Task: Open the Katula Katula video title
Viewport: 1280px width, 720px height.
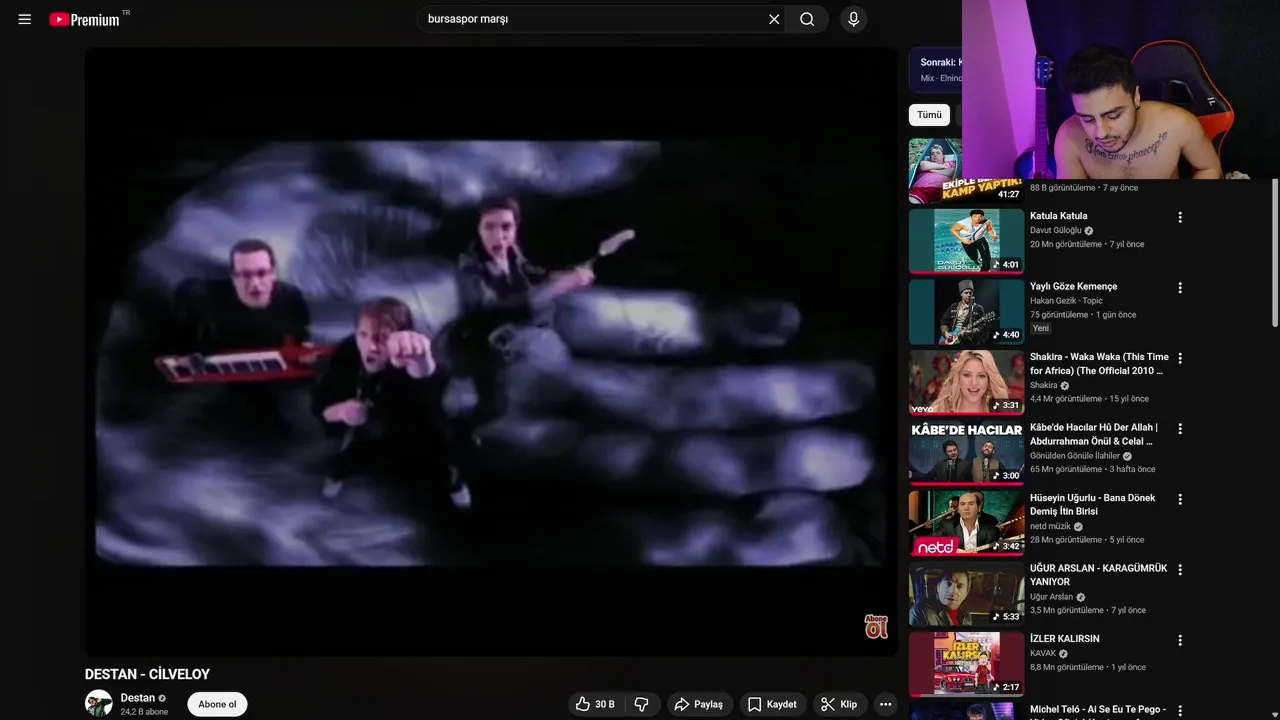Action: pyautogui.click(x=1058, y=216)
